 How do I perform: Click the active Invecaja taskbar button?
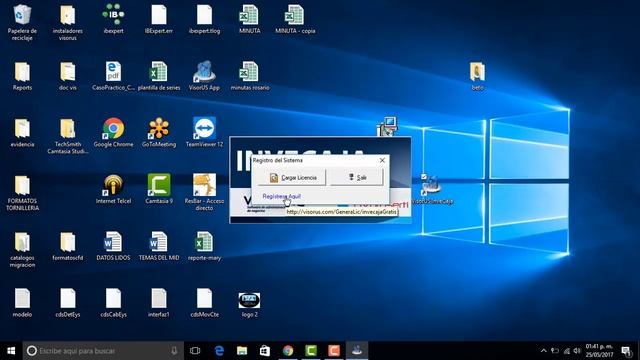(x=357, y=351)
